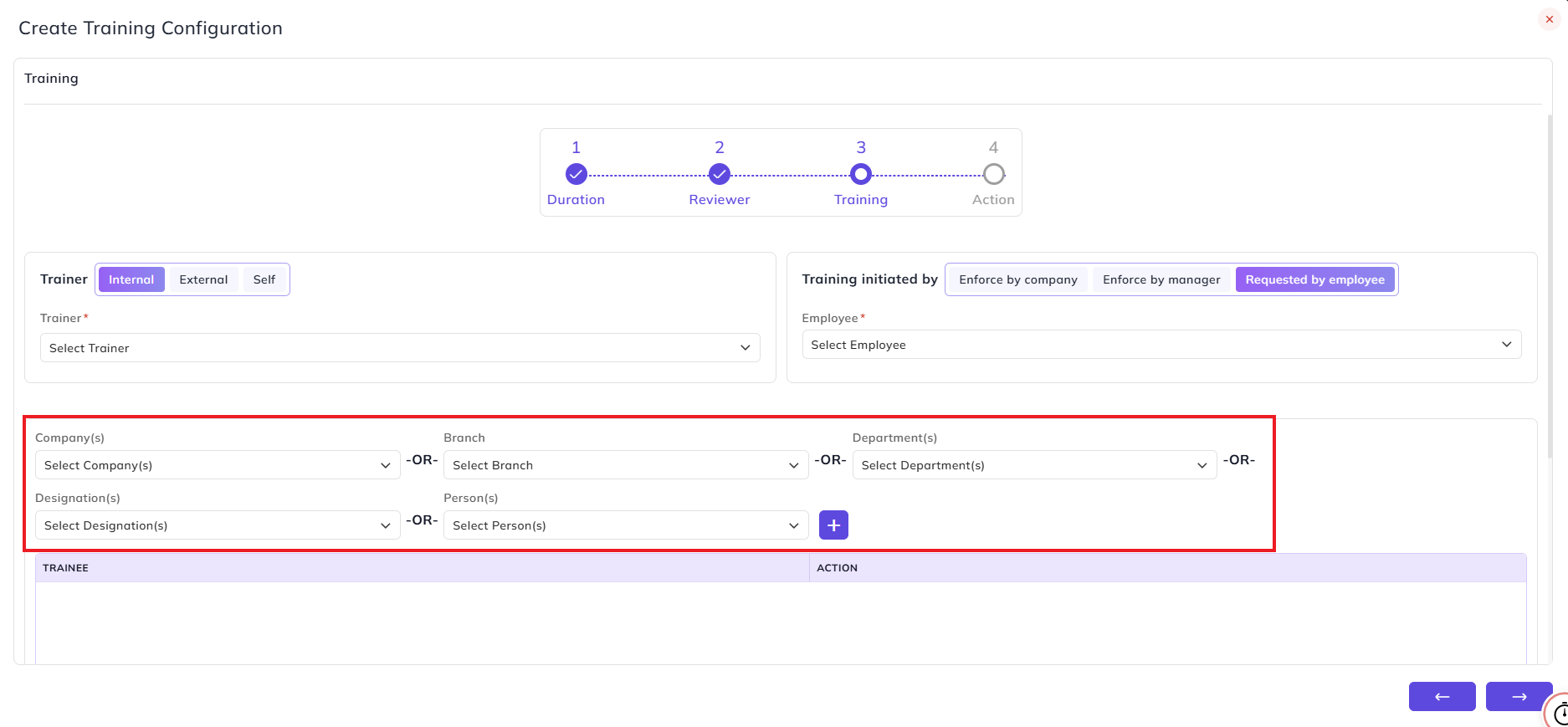1568x727 pixels.
Task: Click the current Training step circle
Action: 861,174
